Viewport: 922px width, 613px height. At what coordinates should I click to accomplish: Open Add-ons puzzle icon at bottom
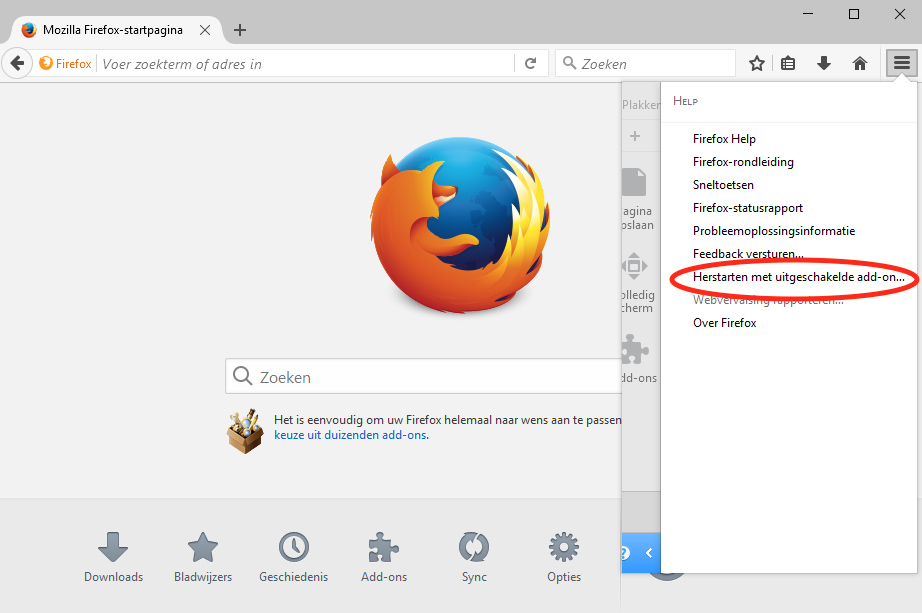point(384,547)
